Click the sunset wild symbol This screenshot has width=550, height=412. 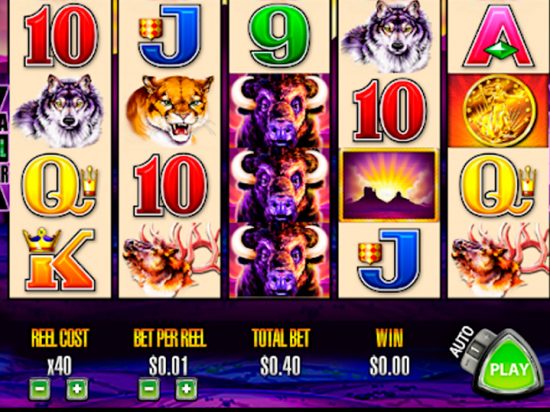pos(389,185)
